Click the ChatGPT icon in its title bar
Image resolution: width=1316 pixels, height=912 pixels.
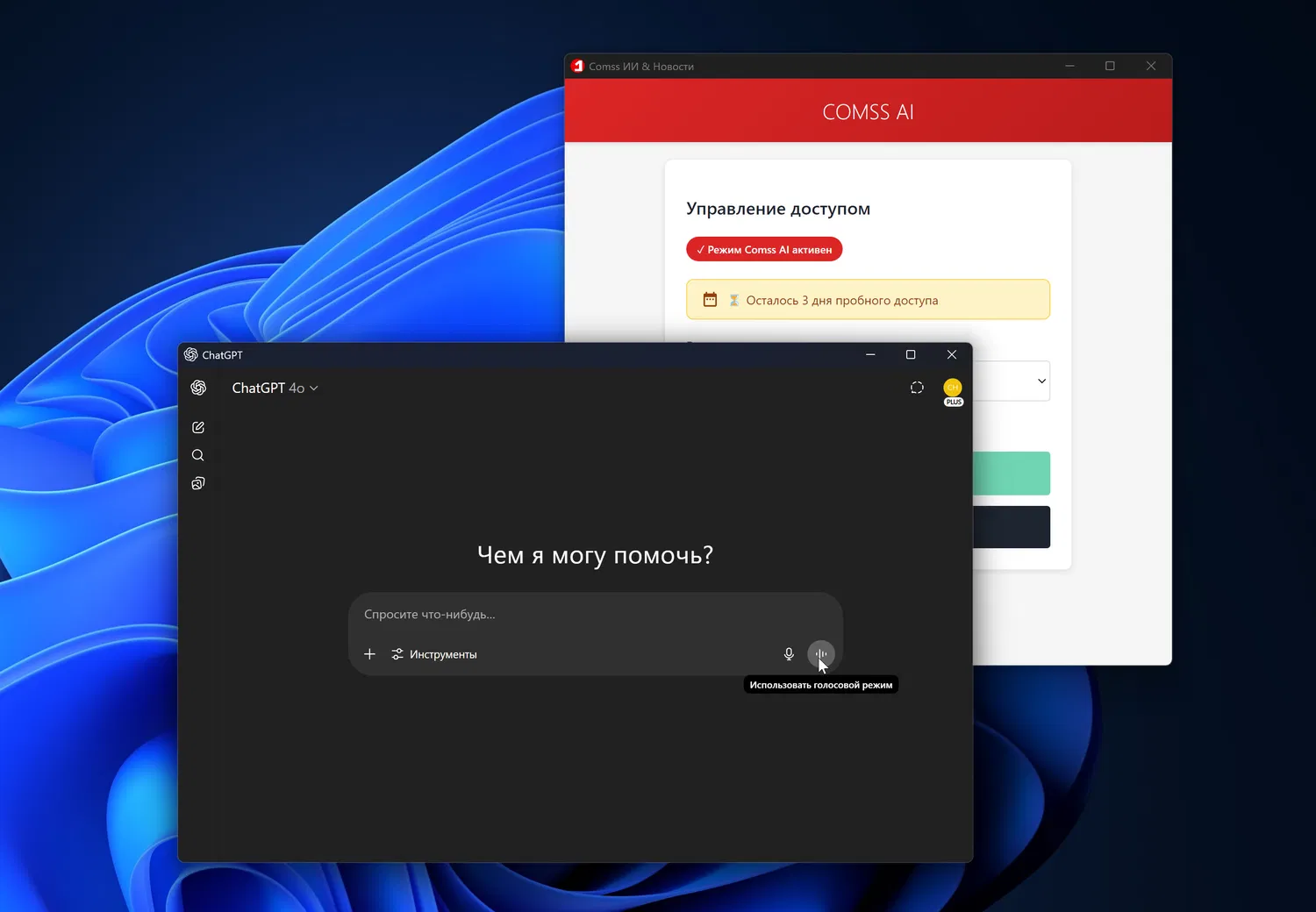pyautogui.click(x=191, y=354)
